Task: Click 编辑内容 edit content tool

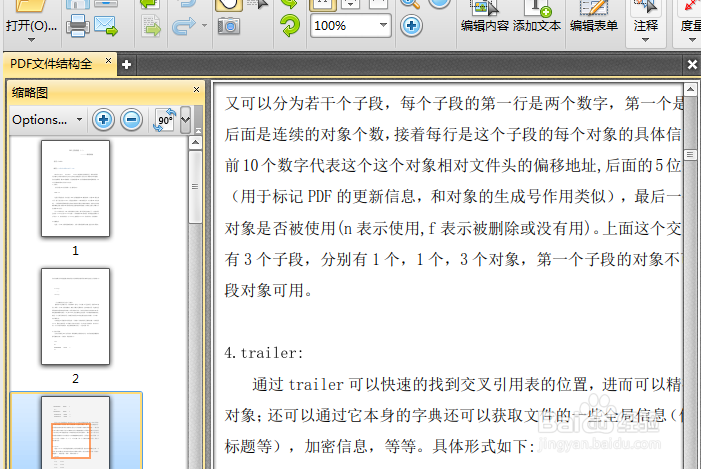Action: pyautogui.click(x=485, y=17)
